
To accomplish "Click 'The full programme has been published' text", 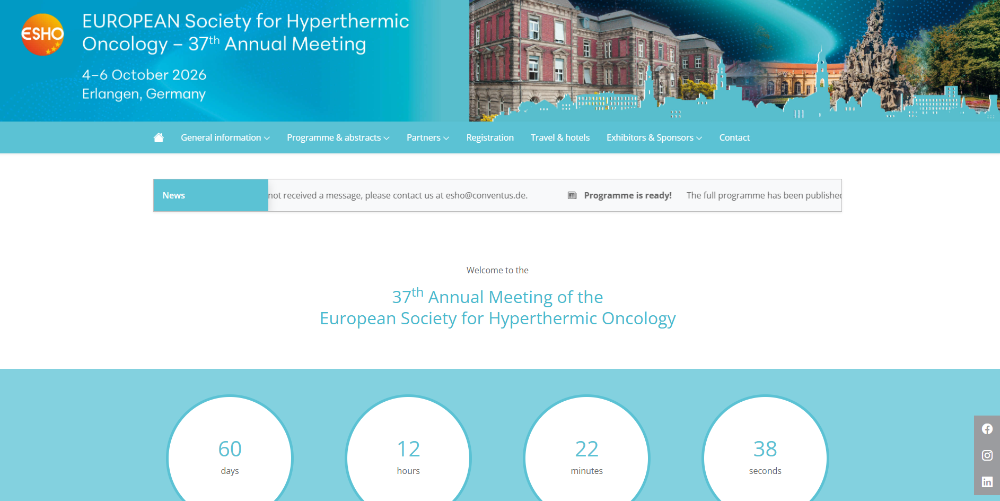I will pyautogui.click(x=764, y=196).
